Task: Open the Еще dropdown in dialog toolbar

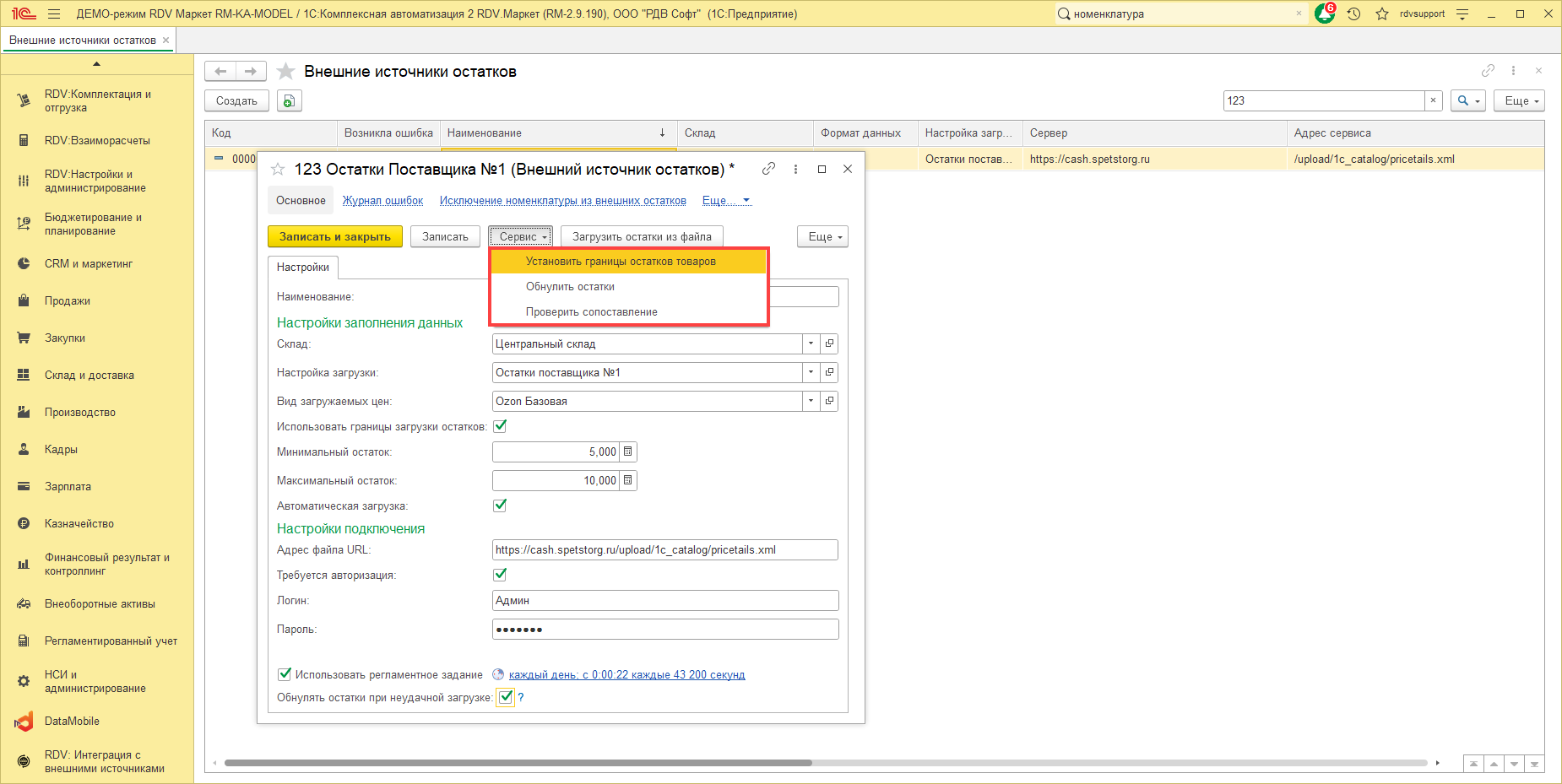Action: point(822,237)
